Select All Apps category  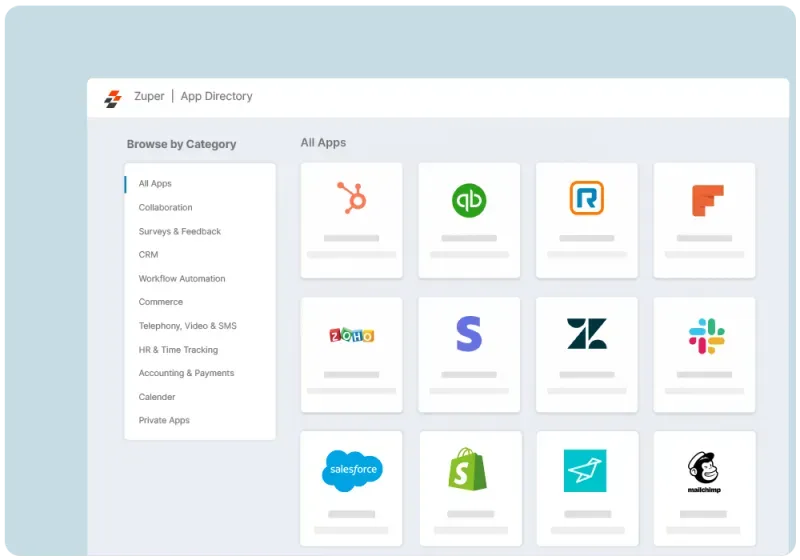(155, 184)
